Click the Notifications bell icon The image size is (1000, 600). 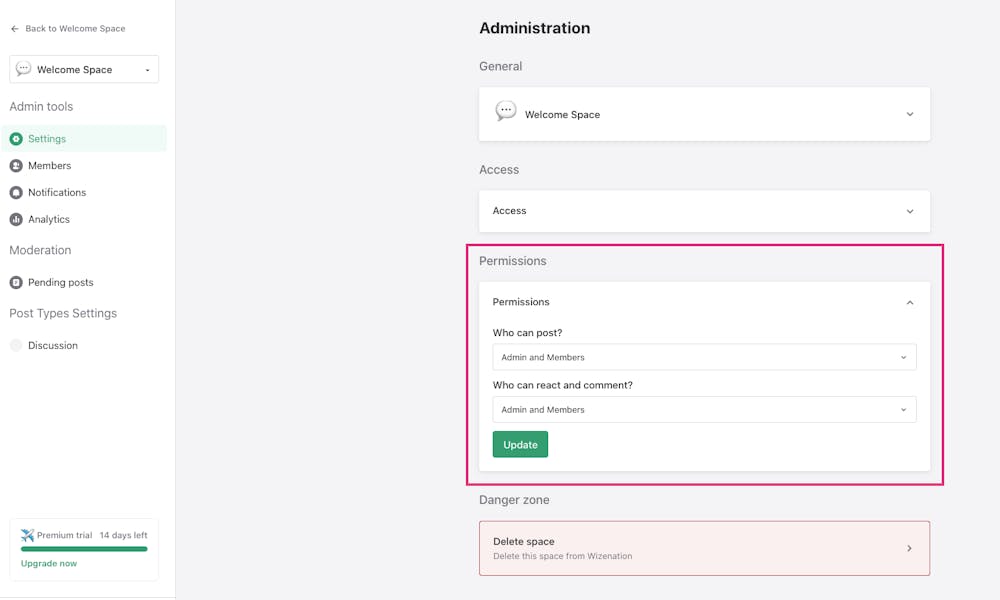pyautogui.click(x=16, y=193)
